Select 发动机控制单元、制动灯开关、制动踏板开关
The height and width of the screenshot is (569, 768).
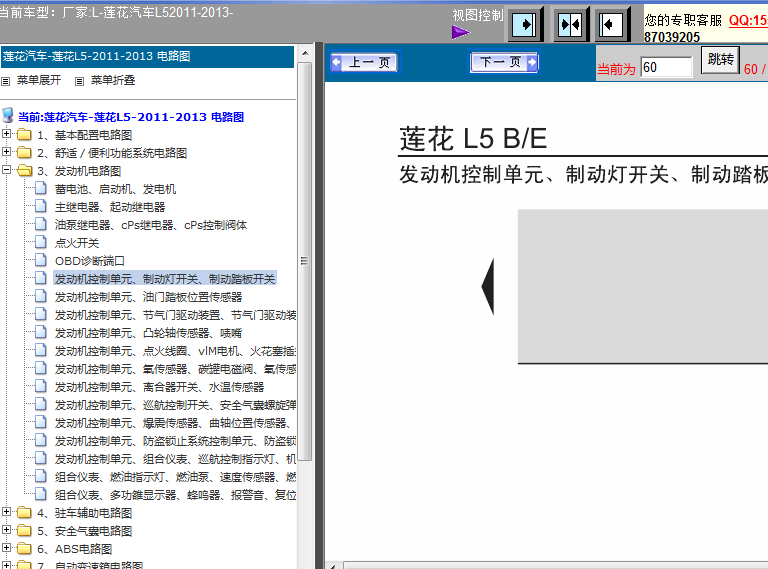click(x=165, y=279)
